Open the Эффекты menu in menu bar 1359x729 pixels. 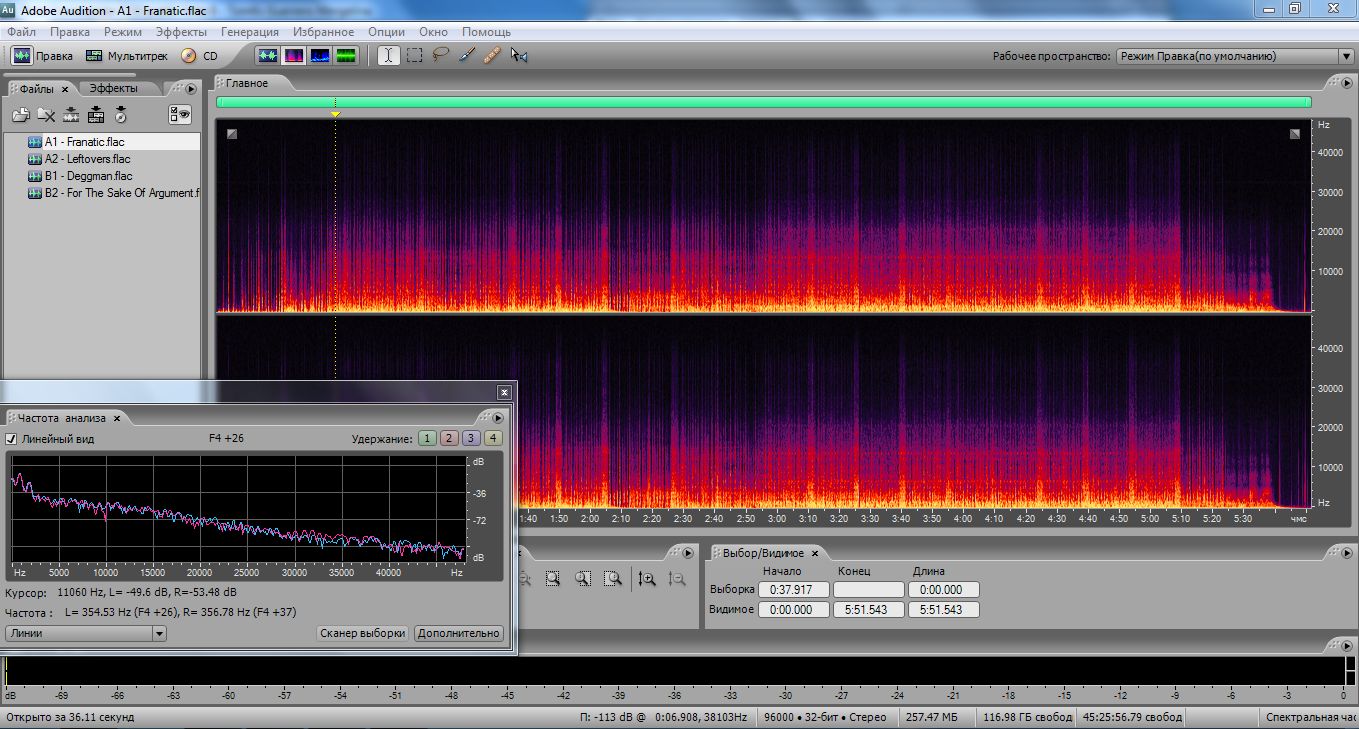[x=181, y=32]
